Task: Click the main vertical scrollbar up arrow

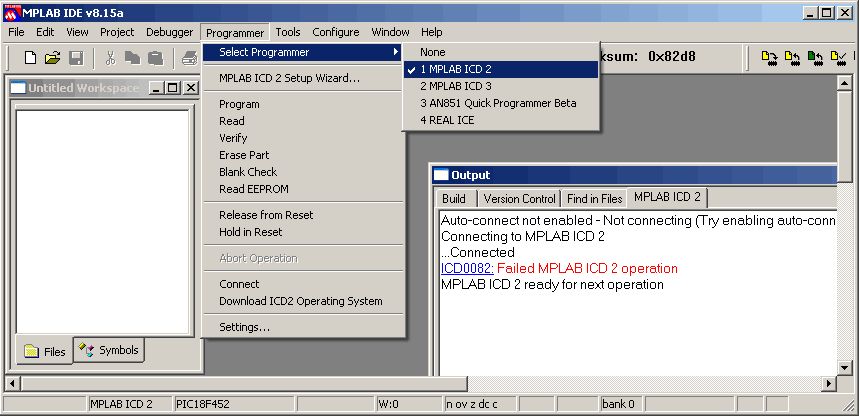Action: (845, 83)
